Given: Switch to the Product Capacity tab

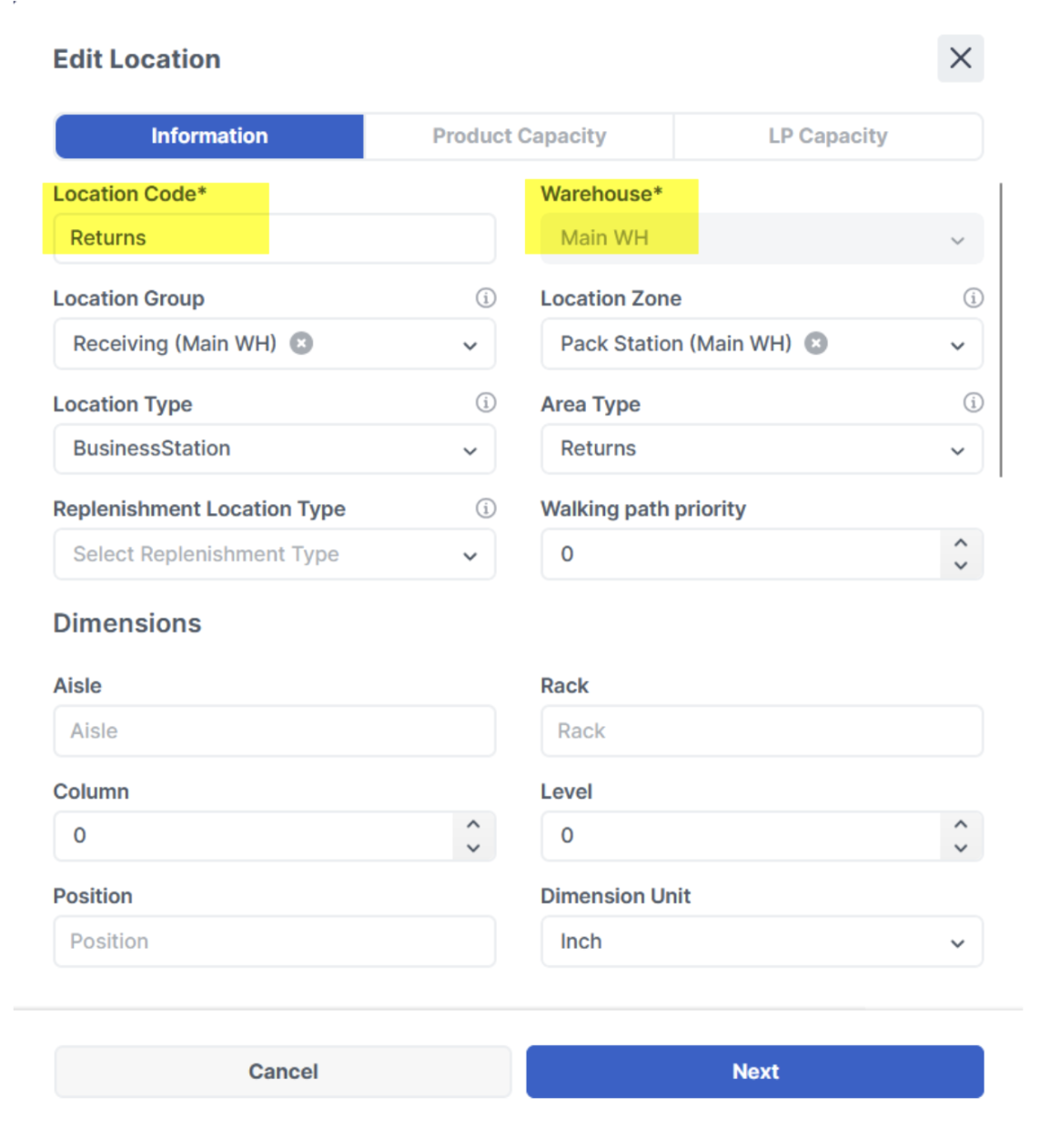Looking at the screenshot, I should [x=519, y=136].
